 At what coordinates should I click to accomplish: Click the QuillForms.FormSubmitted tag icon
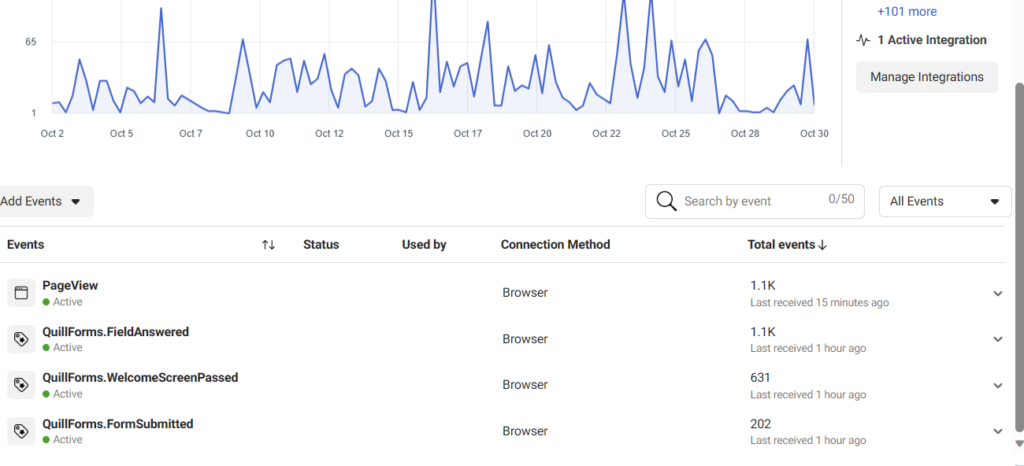pos(21,431)
